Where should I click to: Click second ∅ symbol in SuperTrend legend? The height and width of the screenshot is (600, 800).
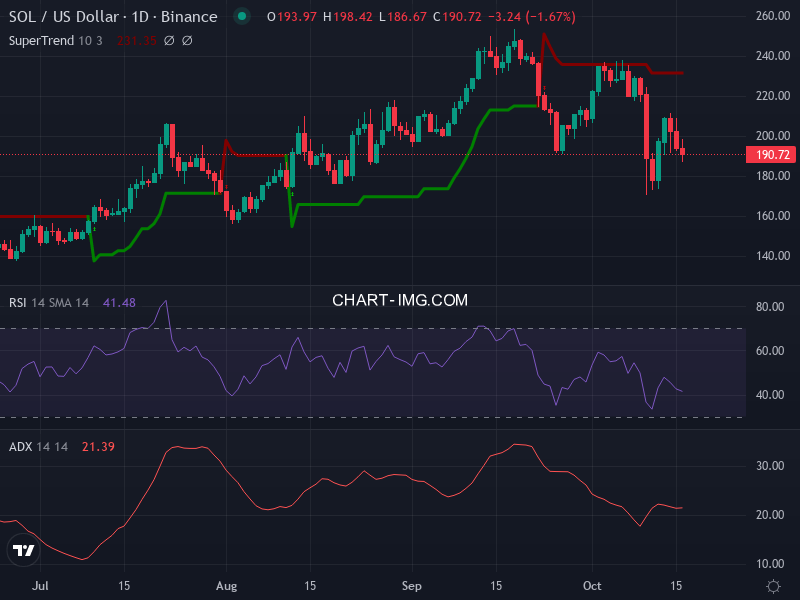[x=187, y=40]
